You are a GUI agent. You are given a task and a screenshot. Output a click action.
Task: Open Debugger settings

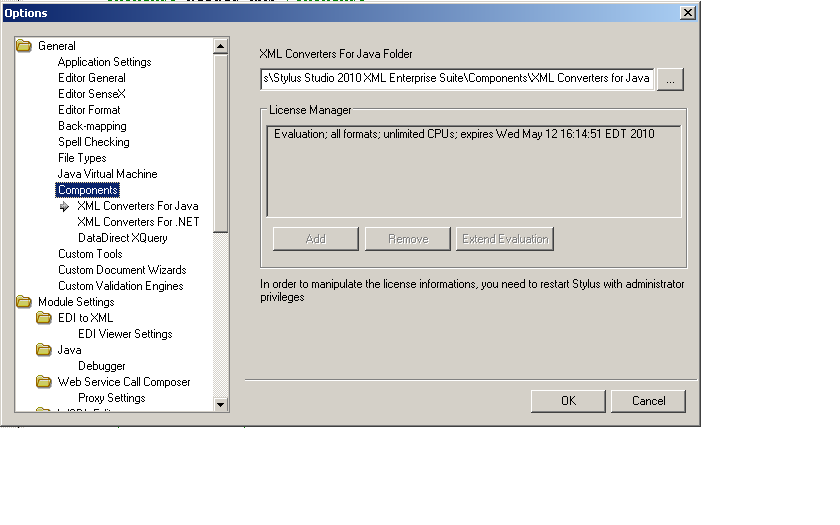pos(102,366)
